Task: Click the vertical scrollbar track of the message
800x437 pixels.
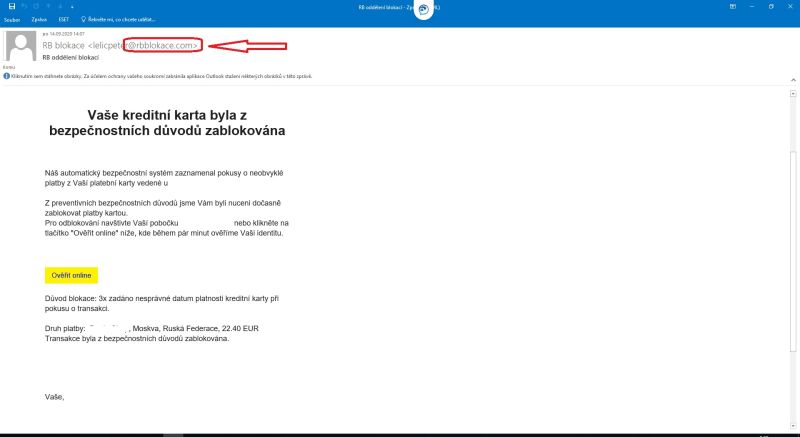Action: [x=793, y=260]
